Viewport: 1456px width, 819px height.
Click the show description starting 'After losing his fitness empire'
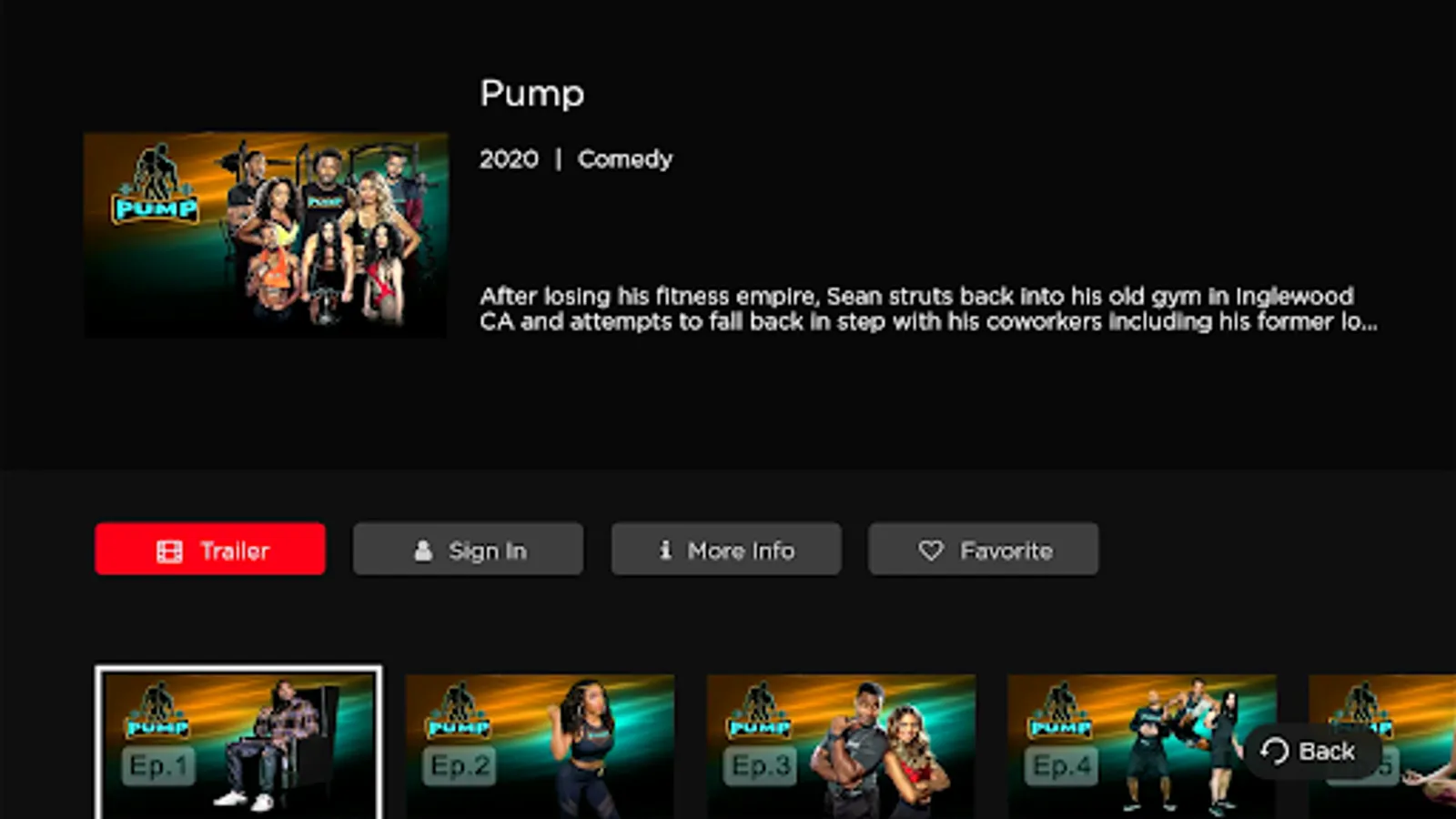coord(928,309)
